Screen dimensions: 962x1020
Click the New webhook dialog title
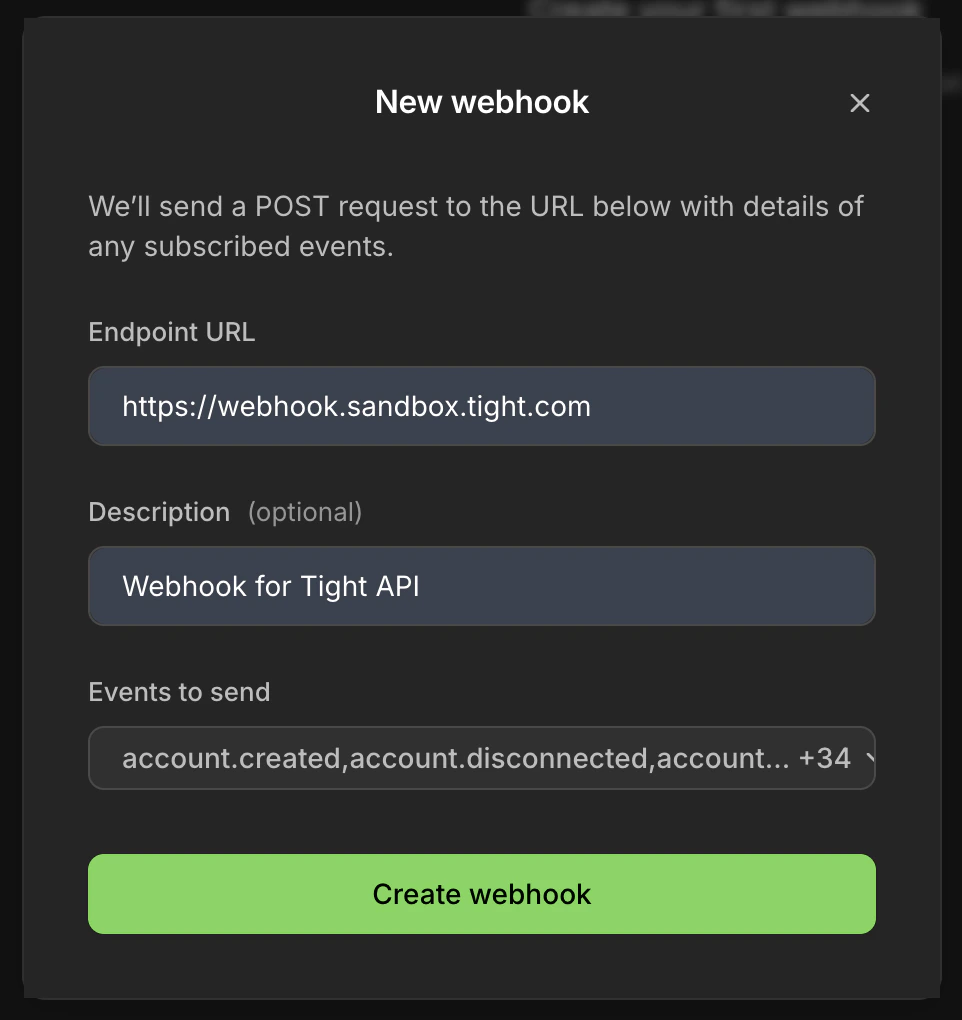pos(482,102)
